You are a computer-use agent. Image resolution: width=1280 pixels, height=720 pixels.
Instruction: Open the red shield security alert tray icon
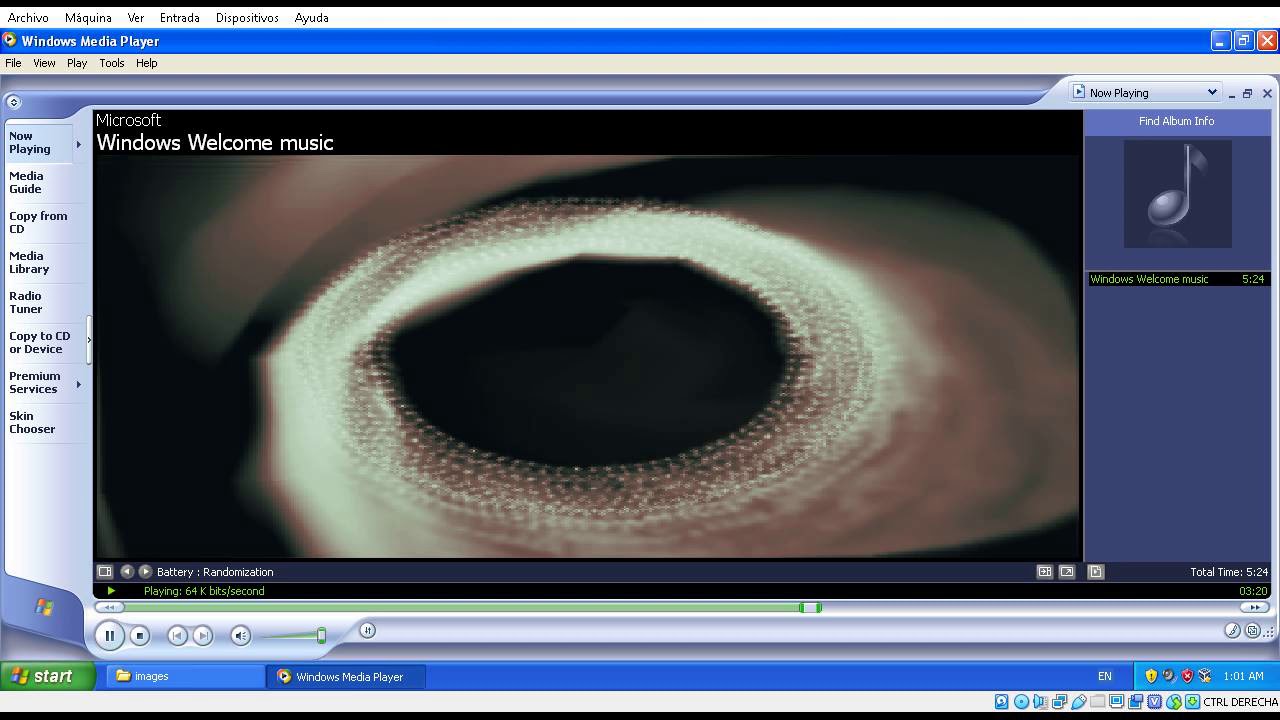tap(1187, 676)
